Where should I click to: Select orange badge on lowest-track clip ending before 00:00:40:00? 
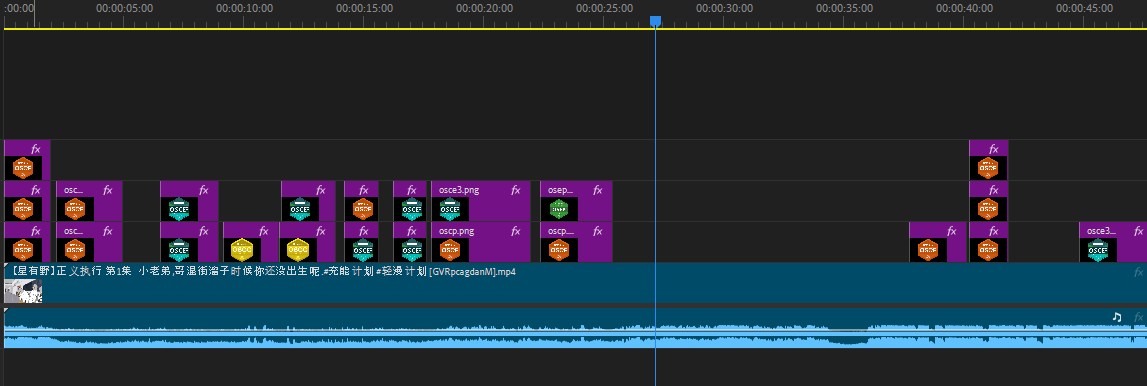(x=928, y=249)
